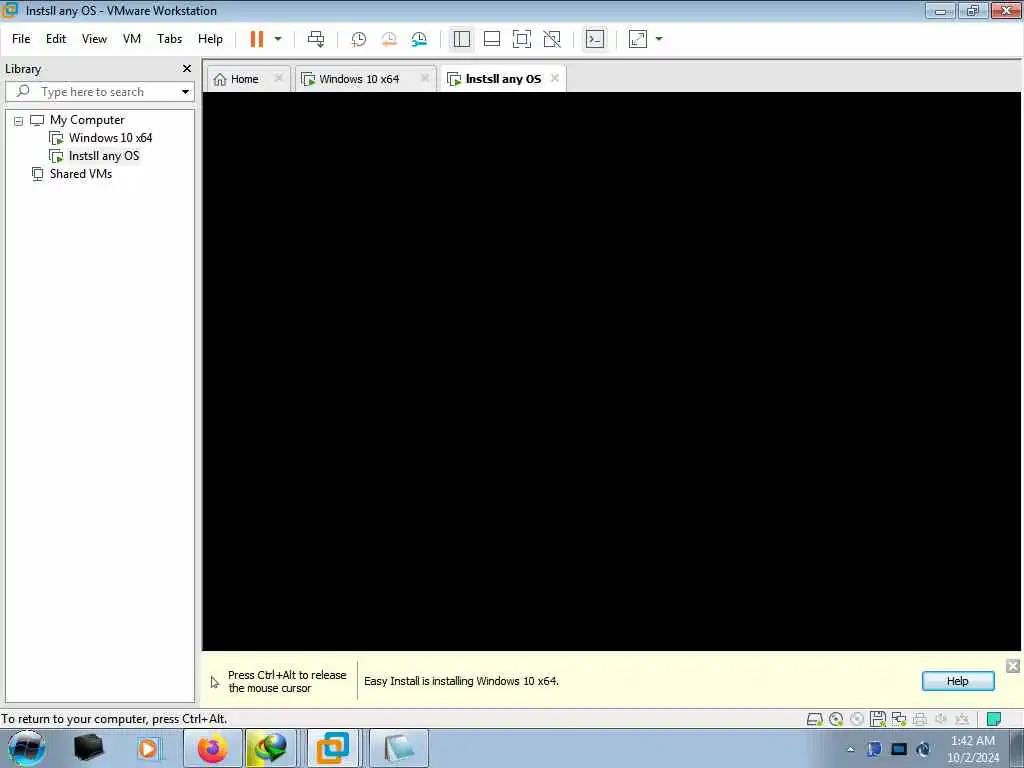
Task: Click inside the black VM console display
Action: 611,371
